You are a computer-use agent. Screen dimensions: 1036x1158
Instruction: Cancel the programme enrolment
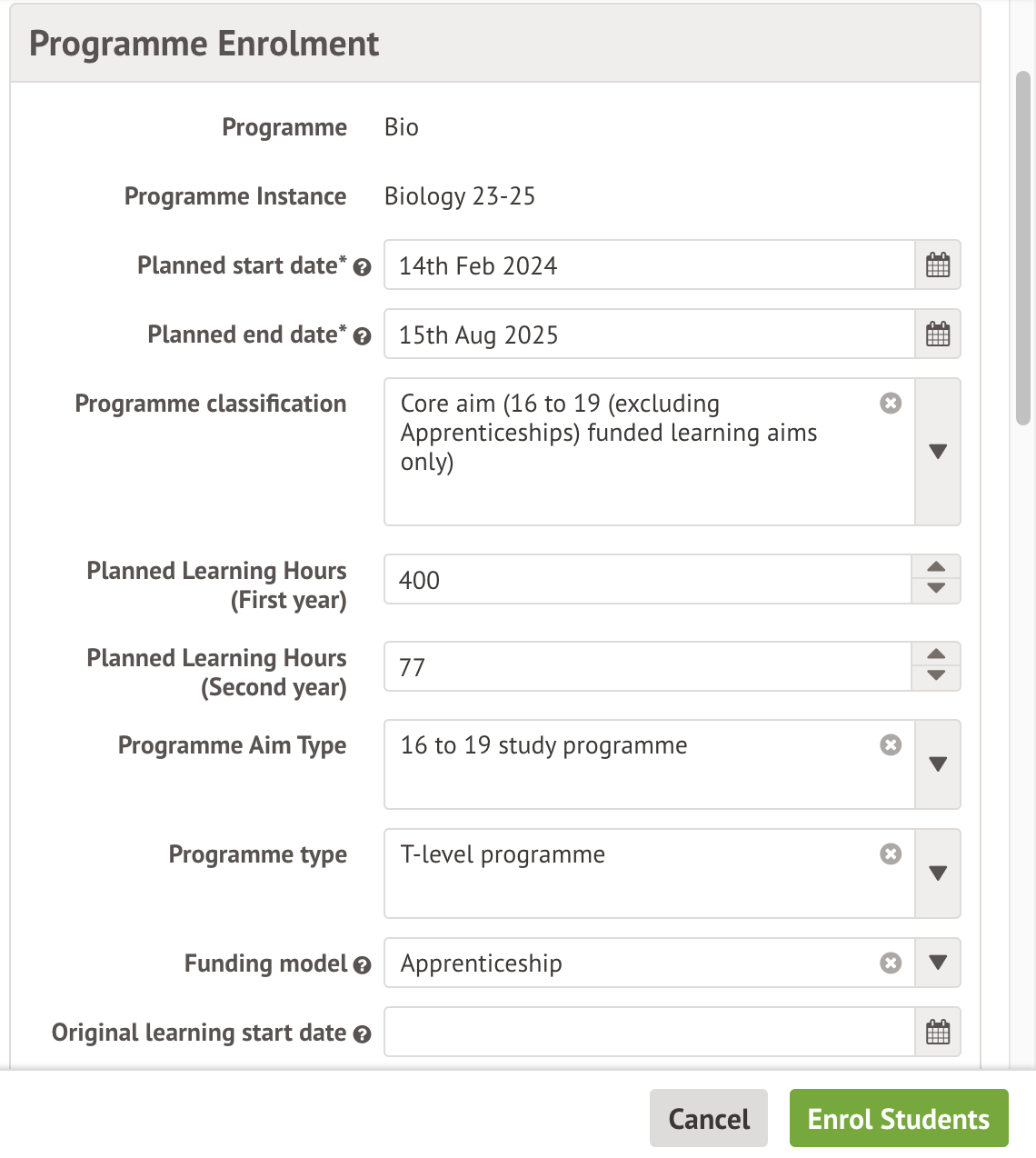709,1118
